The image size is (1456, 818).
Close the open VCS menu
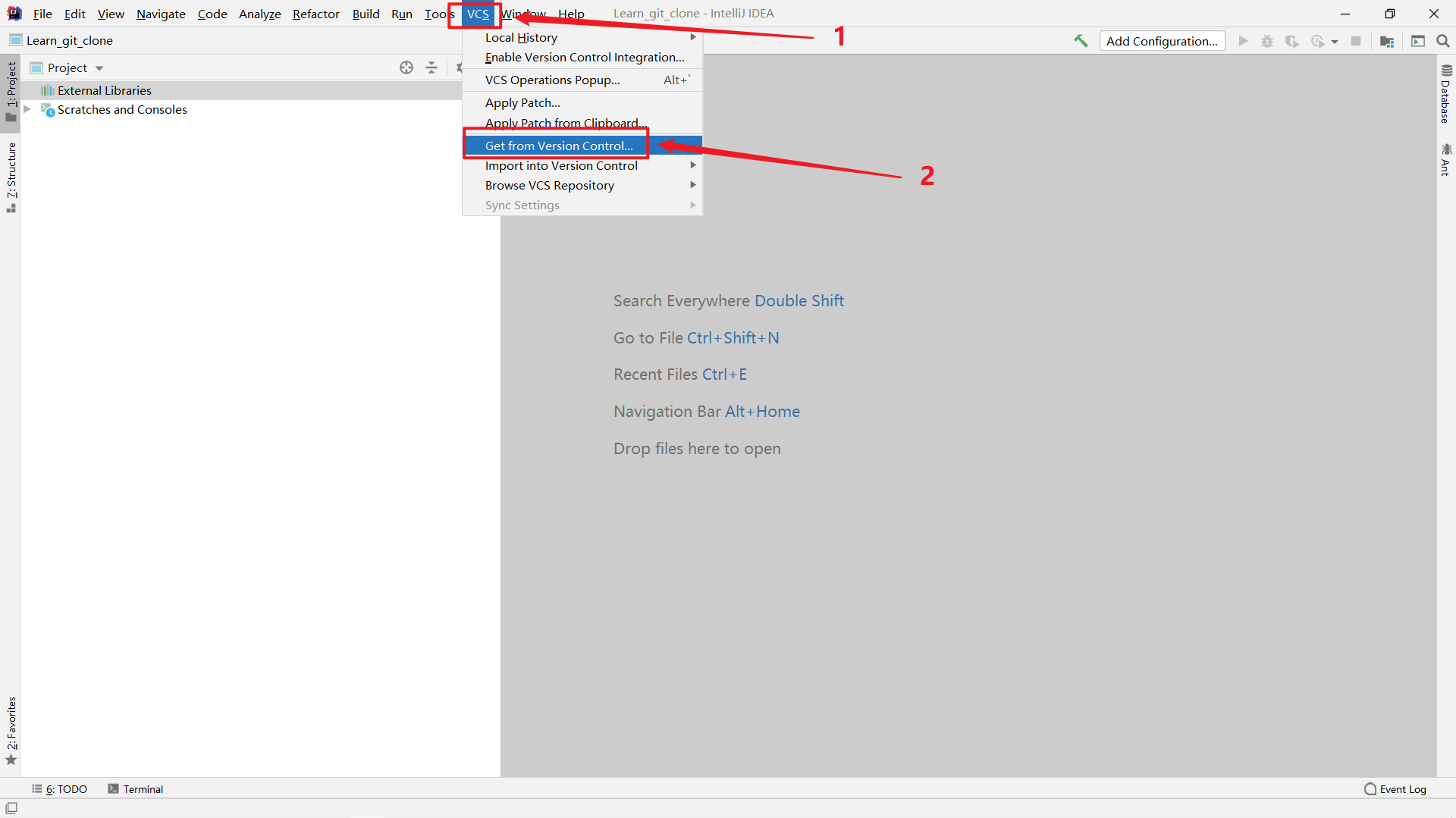coord(478,14)
